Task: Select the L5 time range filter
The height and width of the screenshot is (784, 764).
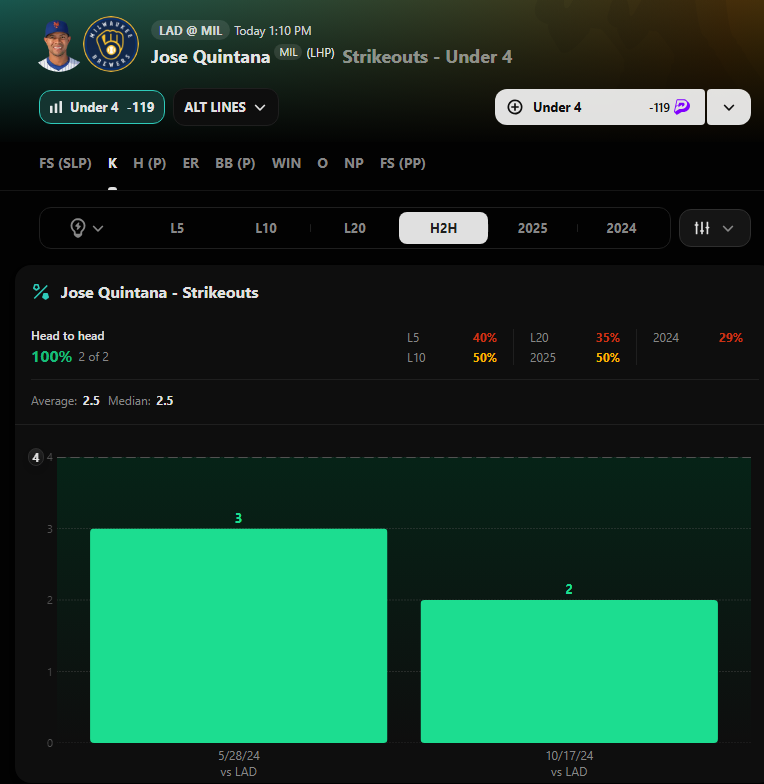Action: [177, 228]
